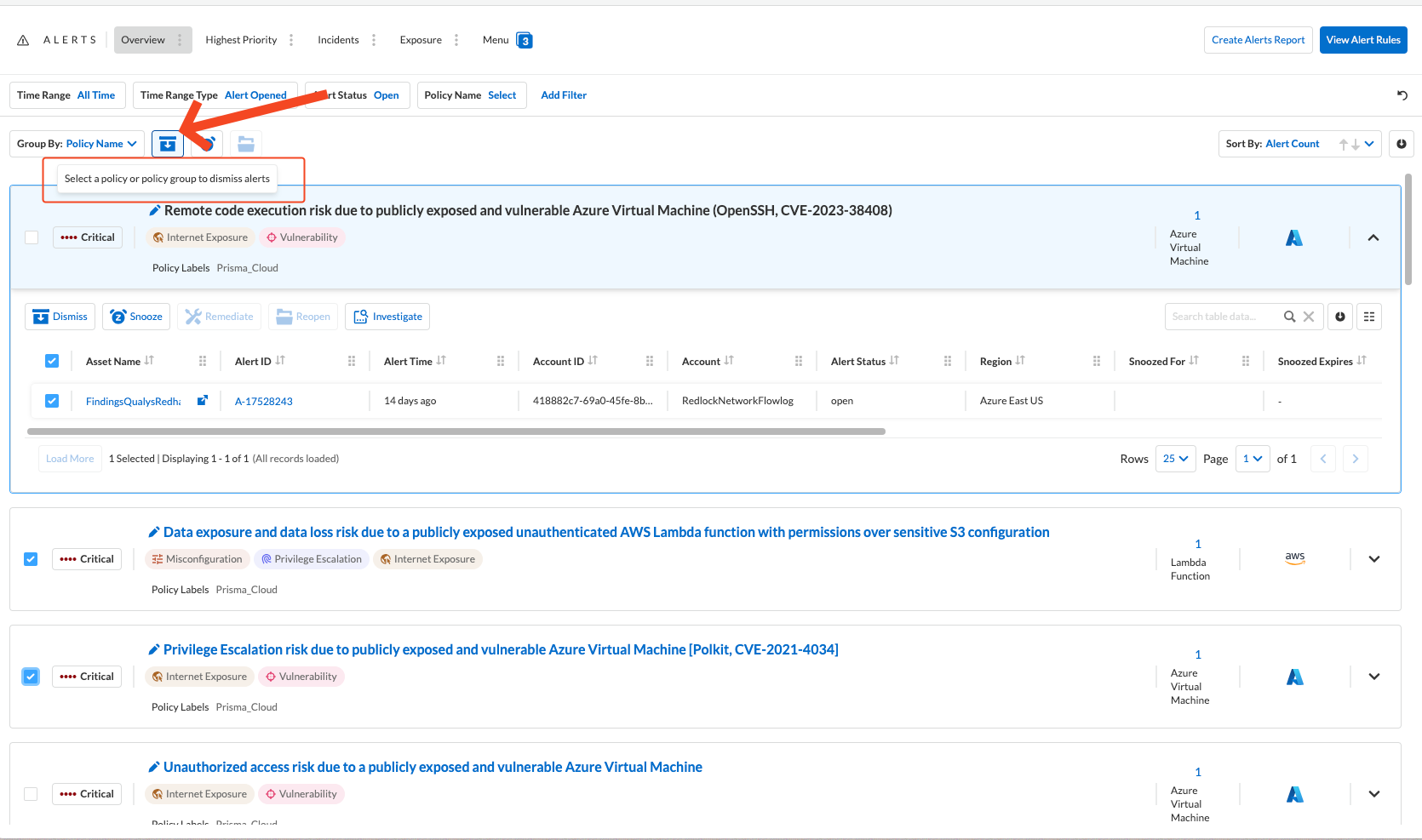
Task: Click the reopen folder icon beside Group By
Action: pos(246,144)
